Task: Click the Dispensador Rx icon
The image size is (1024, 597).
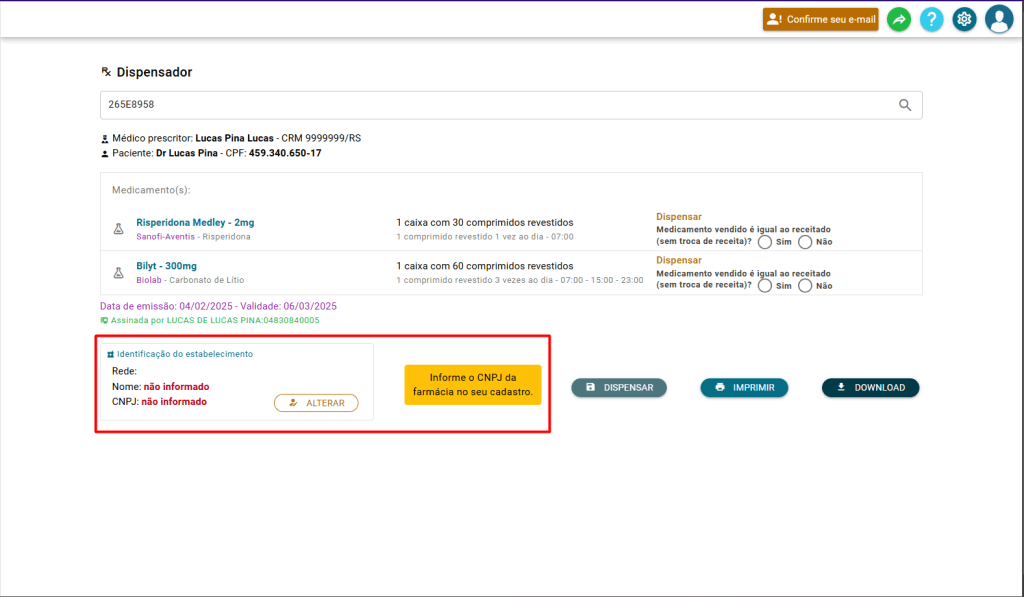Action: coord(106,72)
